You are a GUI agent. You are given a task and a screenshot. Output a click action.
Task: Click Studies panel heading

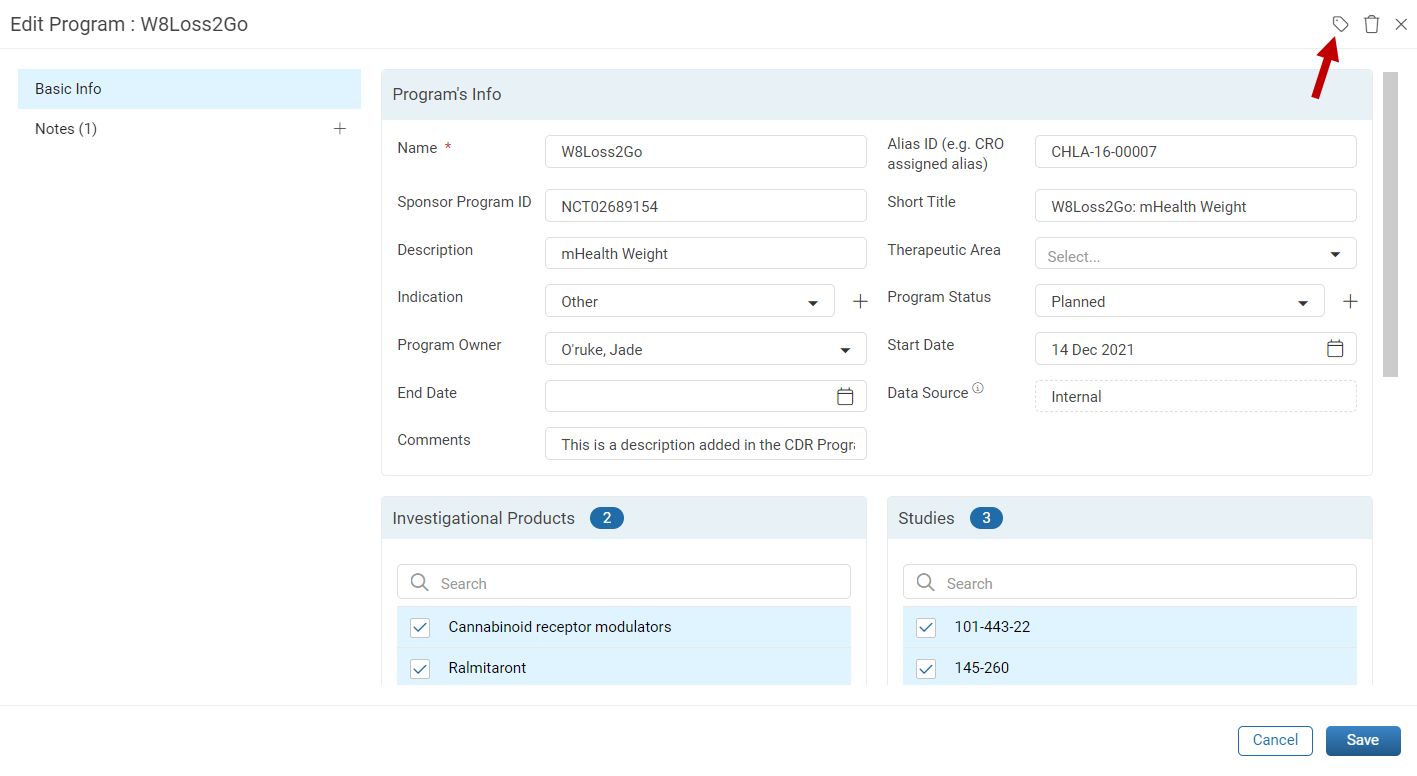(926, 518)
